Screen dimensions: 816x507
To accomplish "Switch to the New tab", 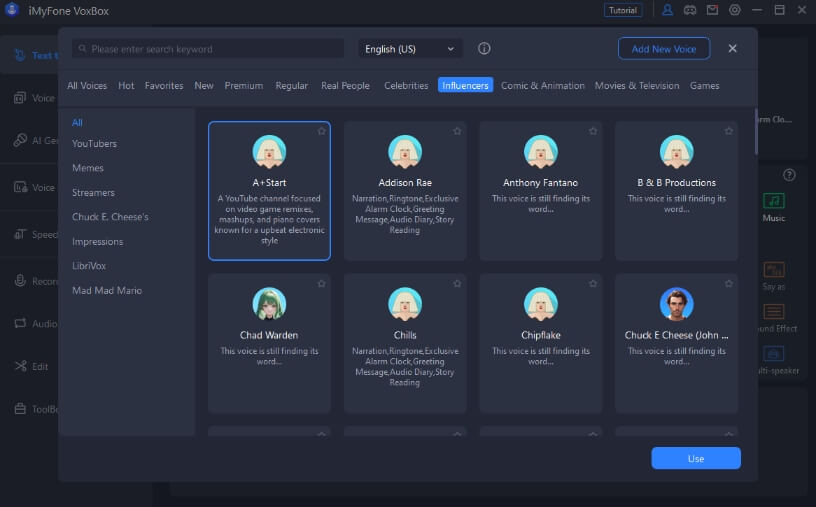I will pyautogui.click(x=203, y=85).
